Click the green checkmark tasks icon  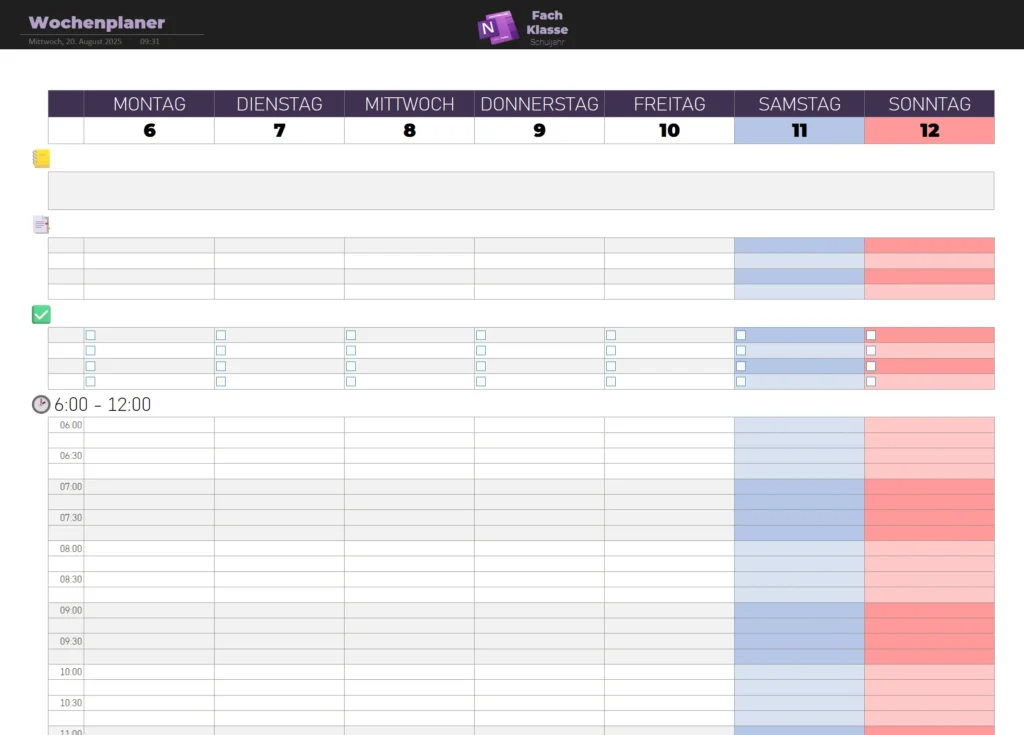41,315
